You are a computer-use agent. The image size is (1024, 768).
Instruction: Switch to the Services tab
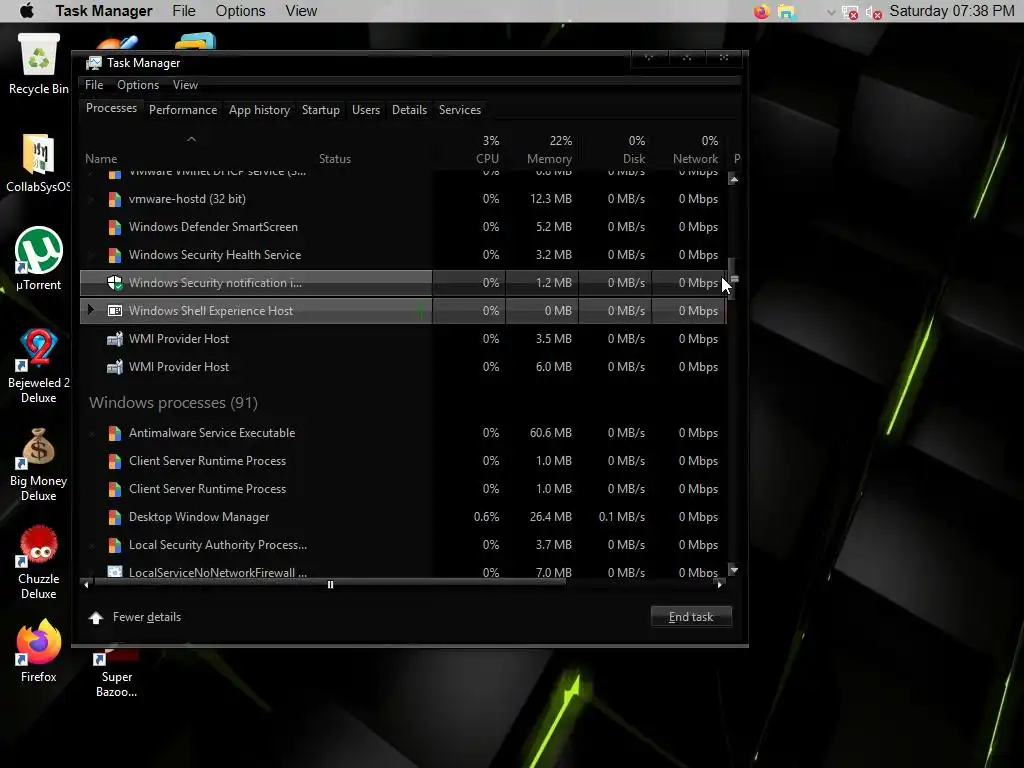click(x=460, y=110)
